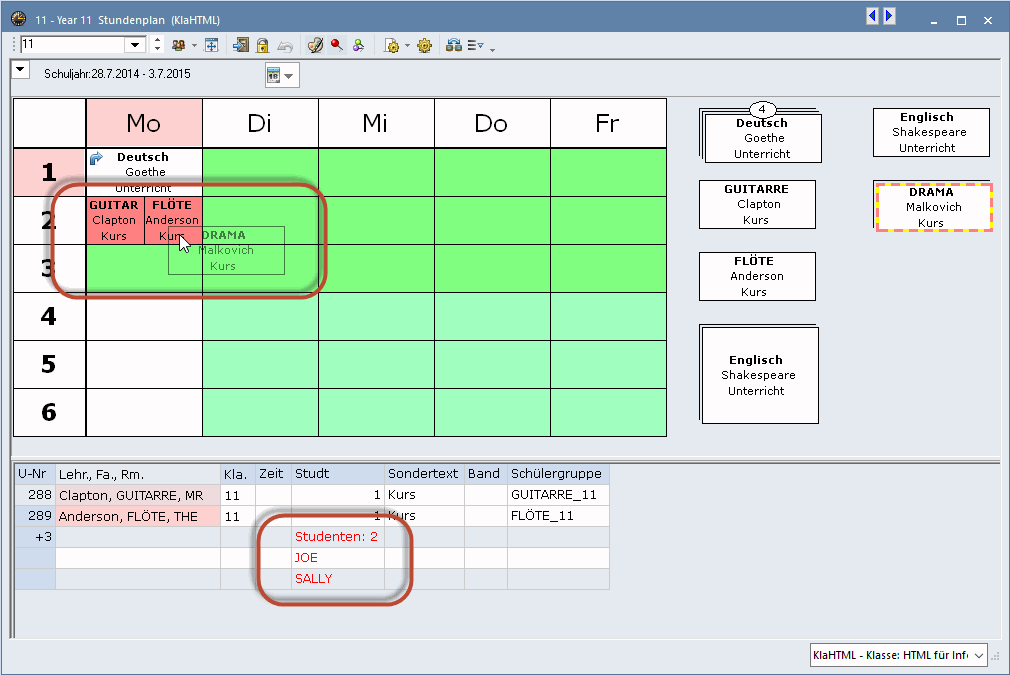
Task: Click the greyed undo arrow icon
Action: click(285, 46)
